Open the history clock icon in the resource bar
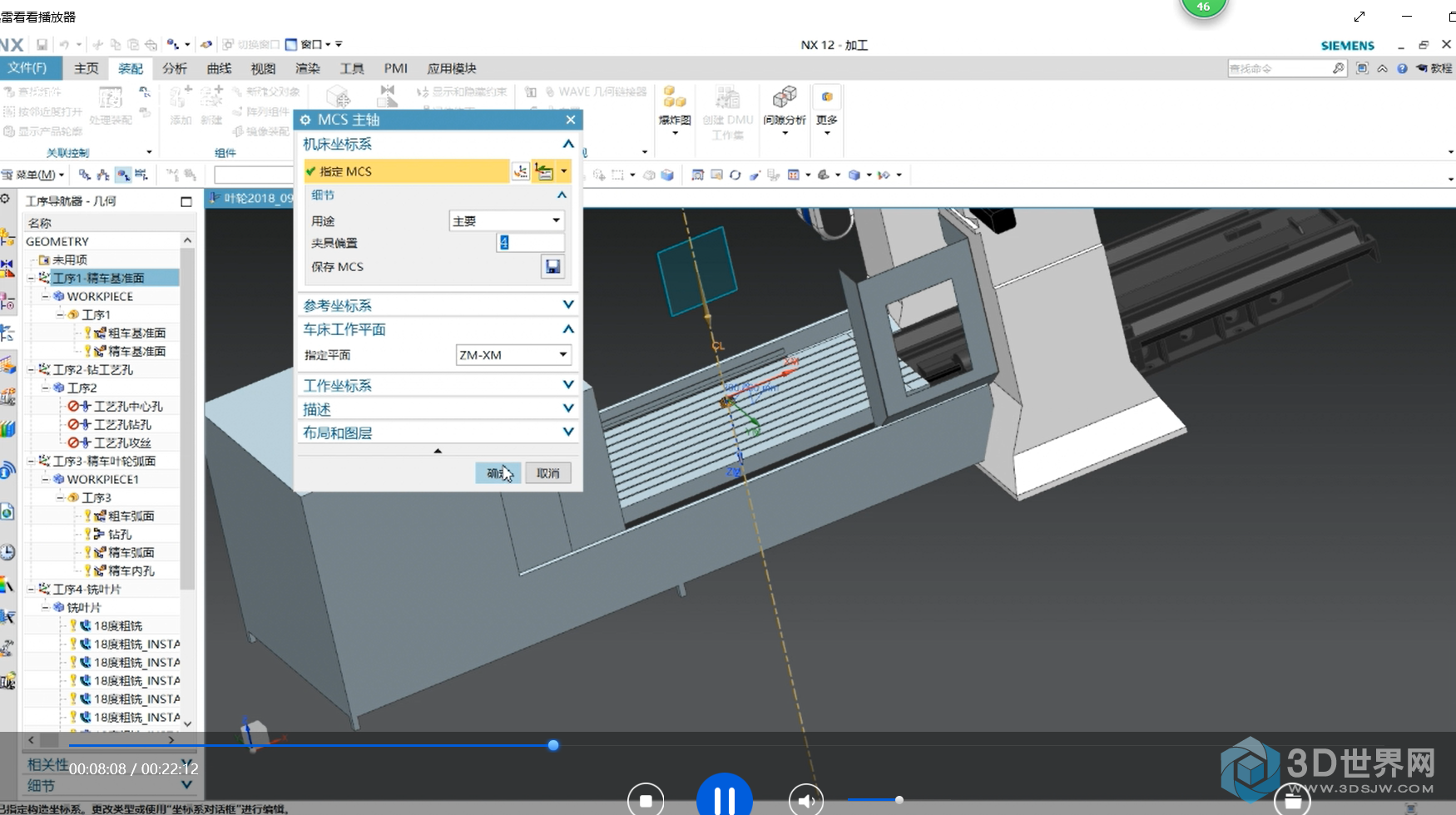Screen dimensions: 1456x815 7,551
